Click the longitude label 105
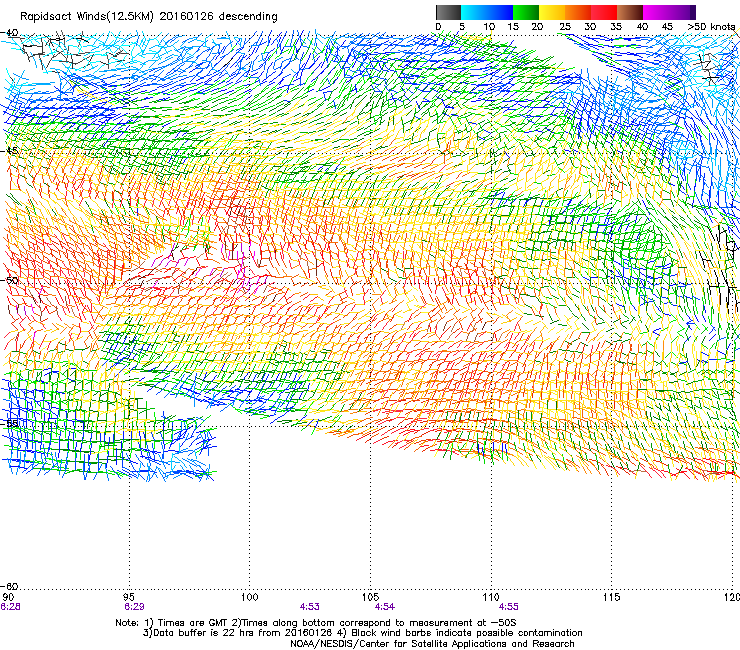Viewport: 740px width, 650px height. 370,597
